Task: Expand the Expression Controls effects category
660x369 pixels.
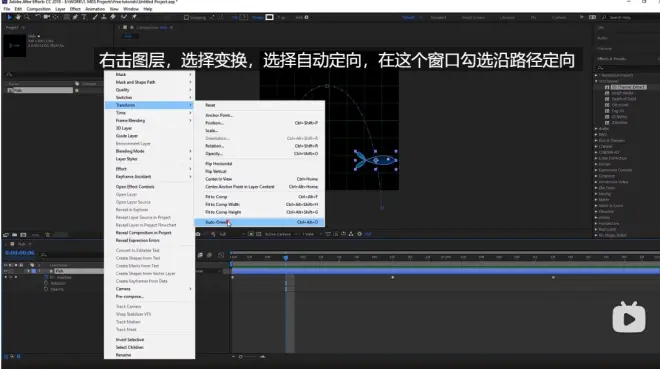Action: coord(596,170)
